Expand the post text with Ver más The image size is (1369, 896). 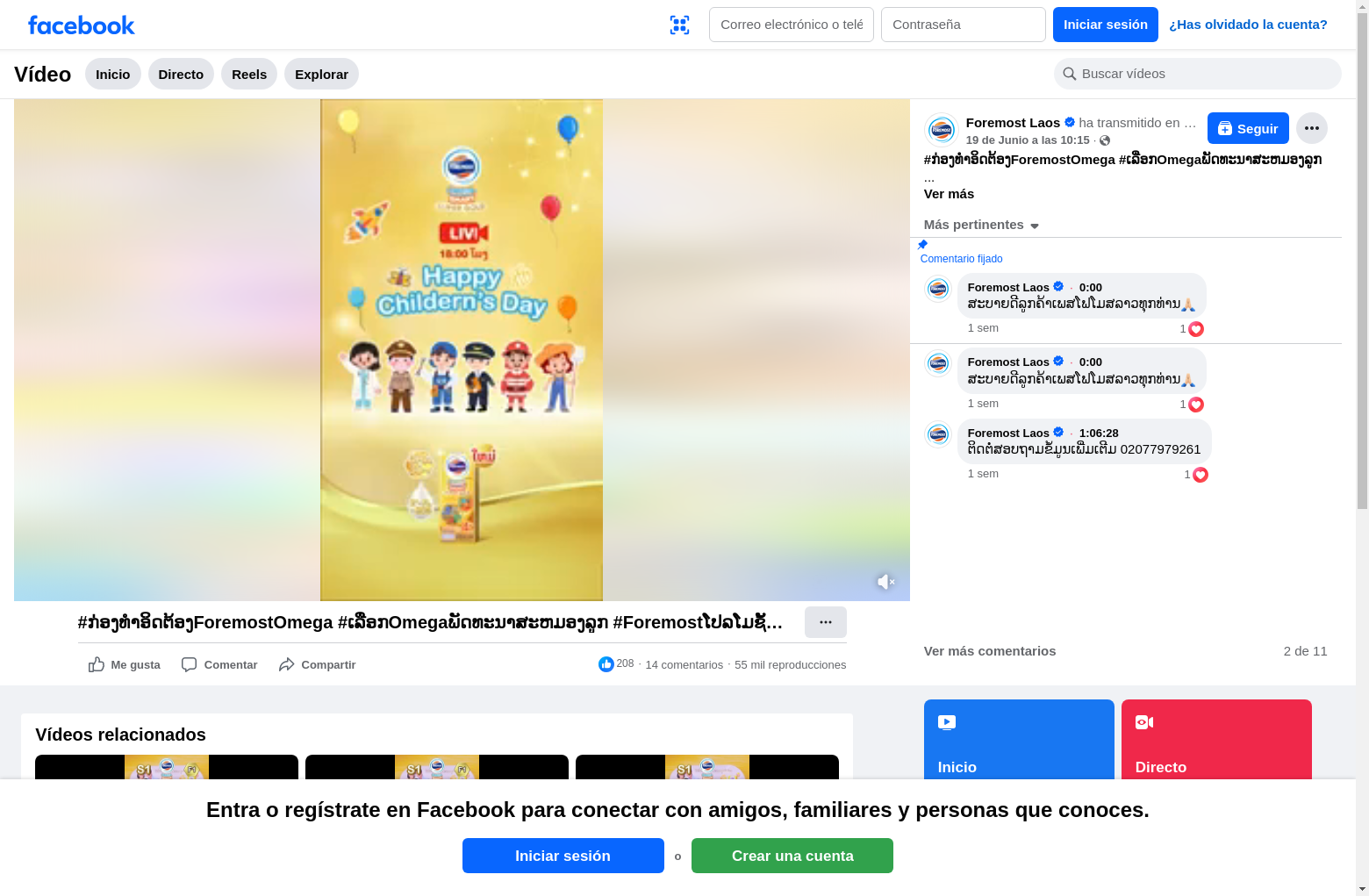[949, 194]
